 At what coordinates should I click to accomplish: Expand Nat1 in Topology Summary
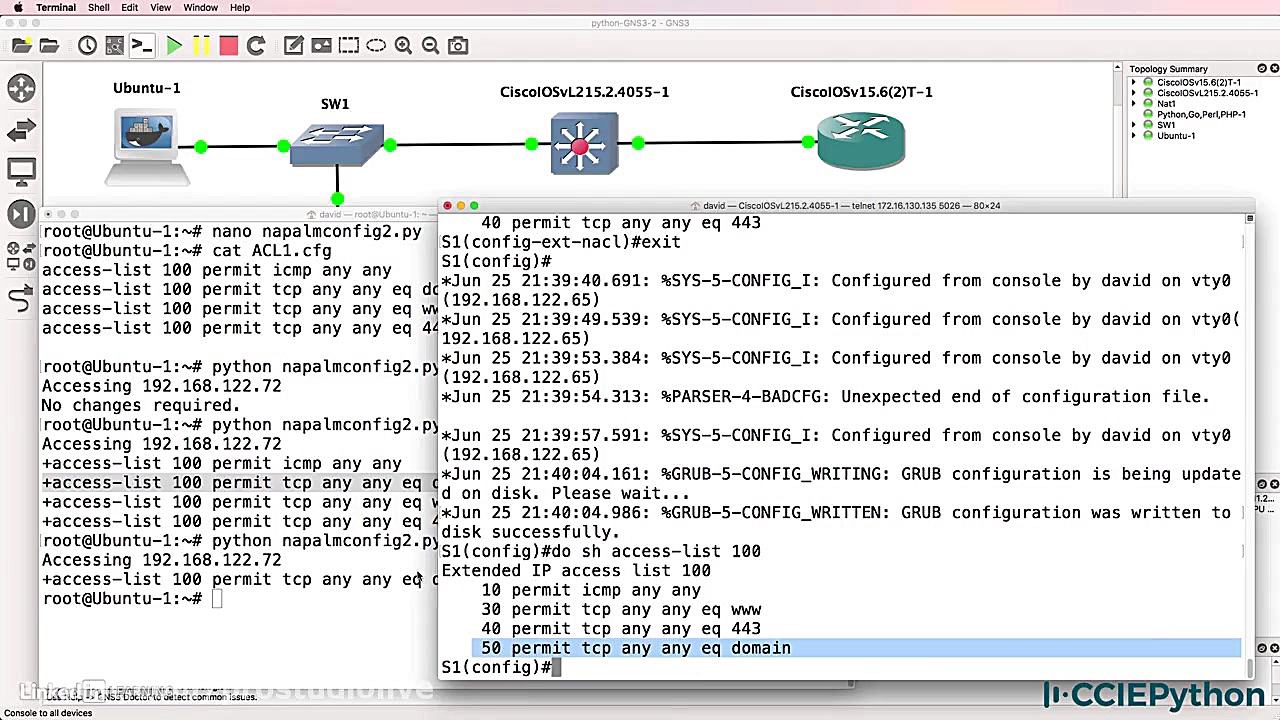click(1134, 104)
